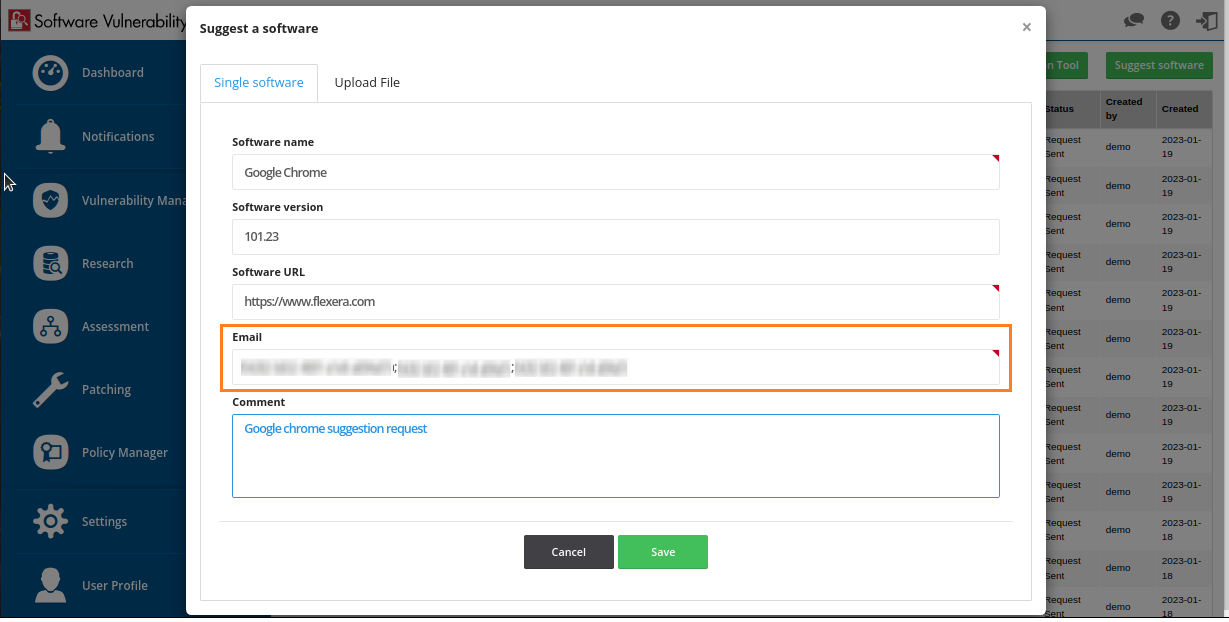Click the Software Vulnerability logo icon
This screenshot has height=622, width=1229.
tap(19, 21)
